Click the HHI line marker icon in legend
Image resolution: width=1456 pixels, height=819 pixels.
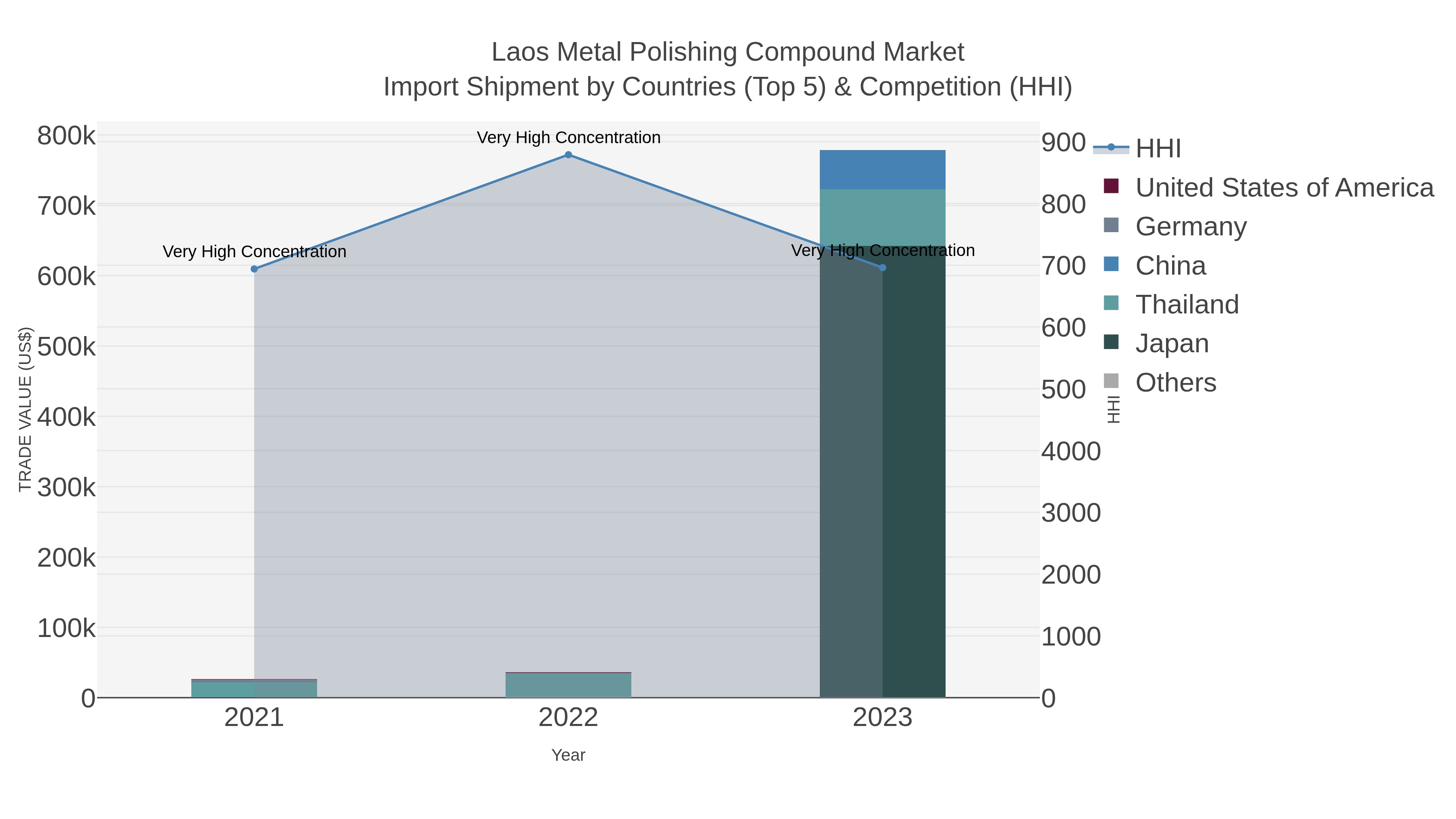[x=1111, y=148]
